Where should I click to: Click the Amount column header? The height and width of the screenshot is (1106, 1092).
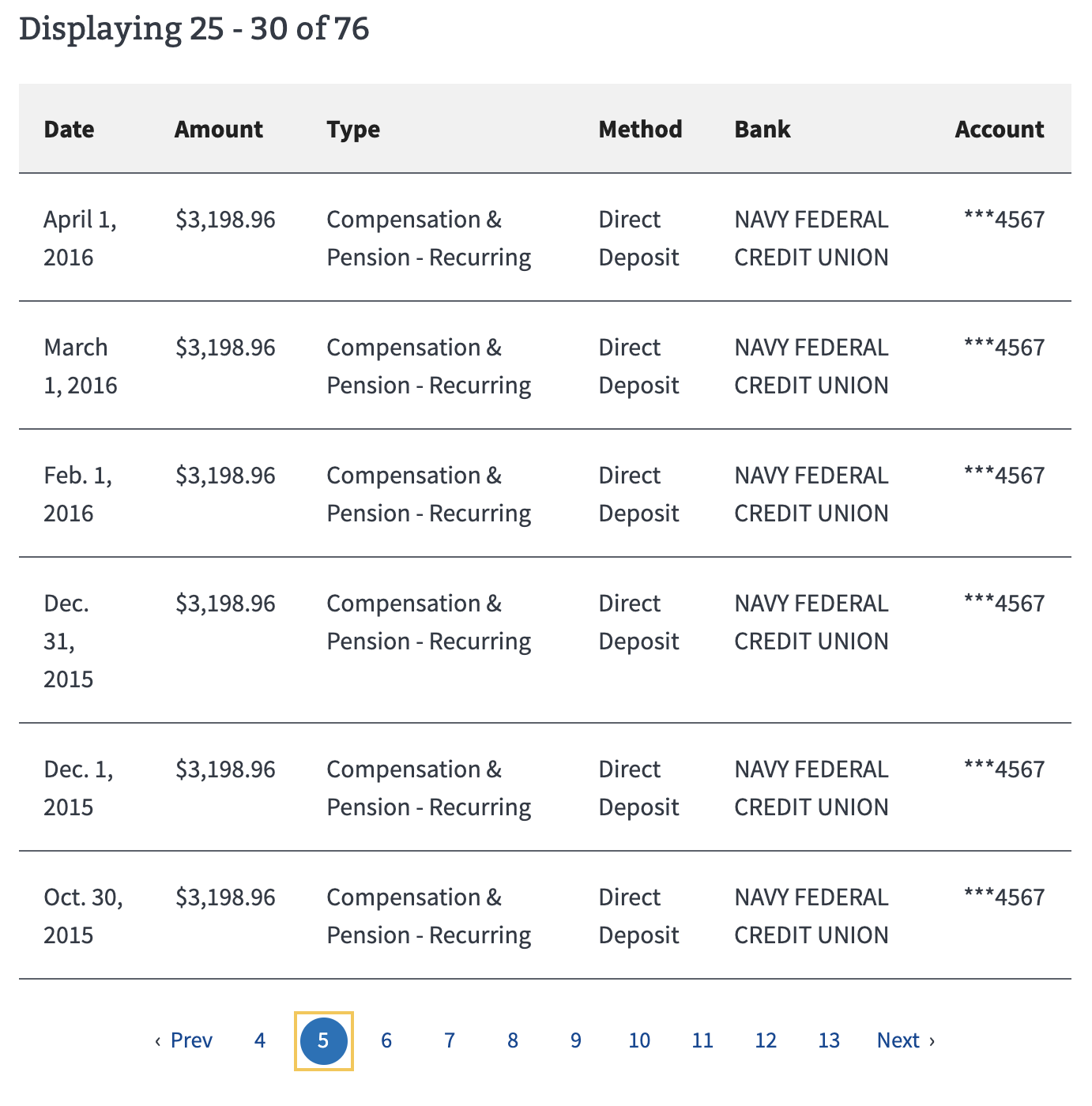click(x=219, y=130)
